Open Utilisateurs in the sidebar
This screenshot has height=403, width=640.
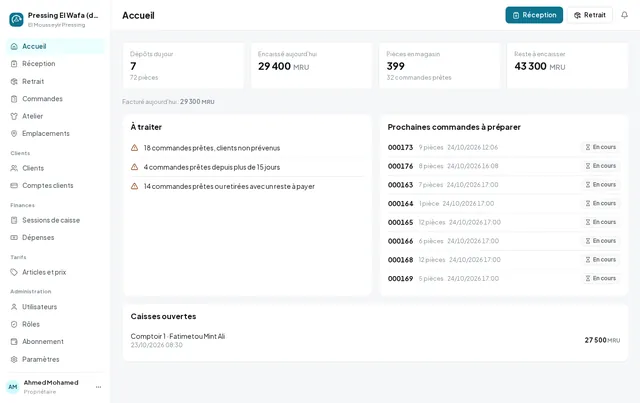(56, 307)
